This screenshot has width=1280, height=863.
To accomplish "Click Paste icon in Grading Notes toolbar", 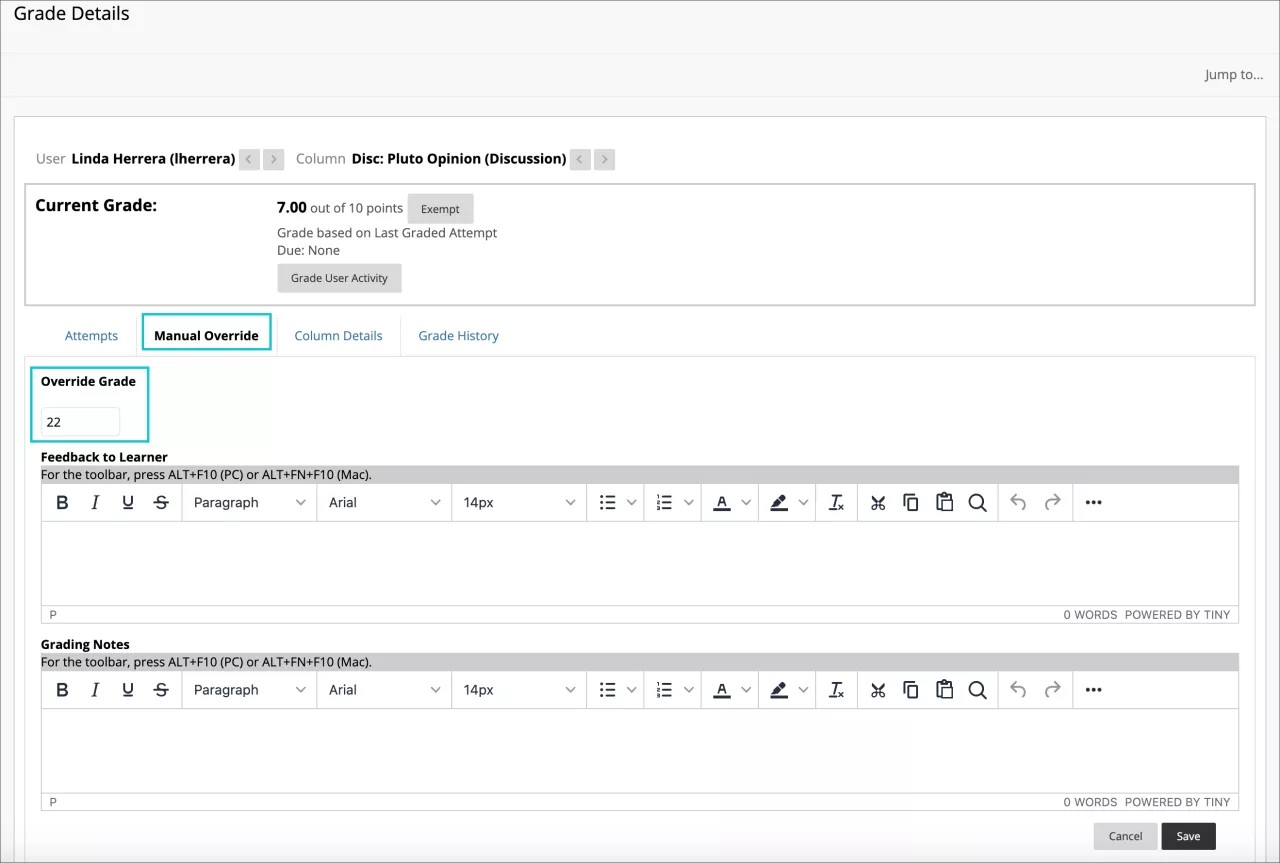I will pyautogui.click(x=944, y=690).
